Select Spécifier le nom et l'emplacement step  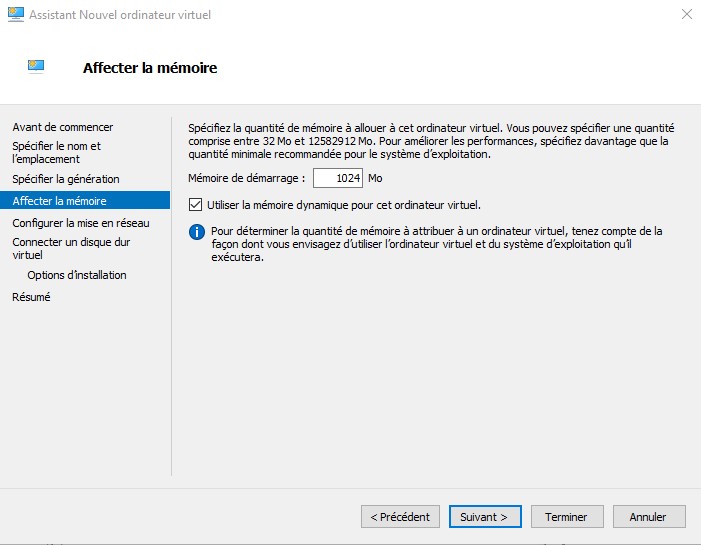click(x=56, y=152)
